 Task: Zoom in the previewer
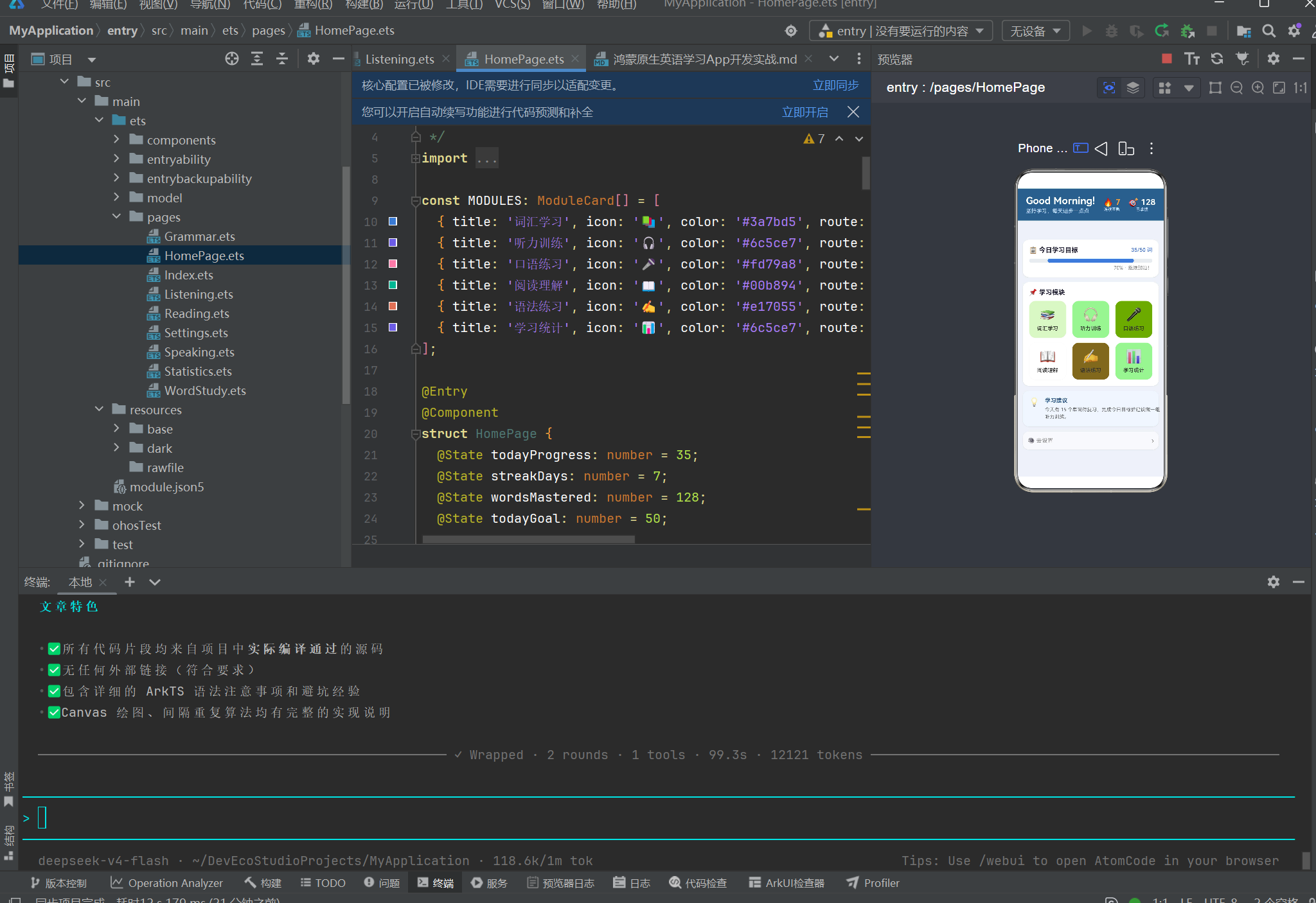[x=1258, y=88]
